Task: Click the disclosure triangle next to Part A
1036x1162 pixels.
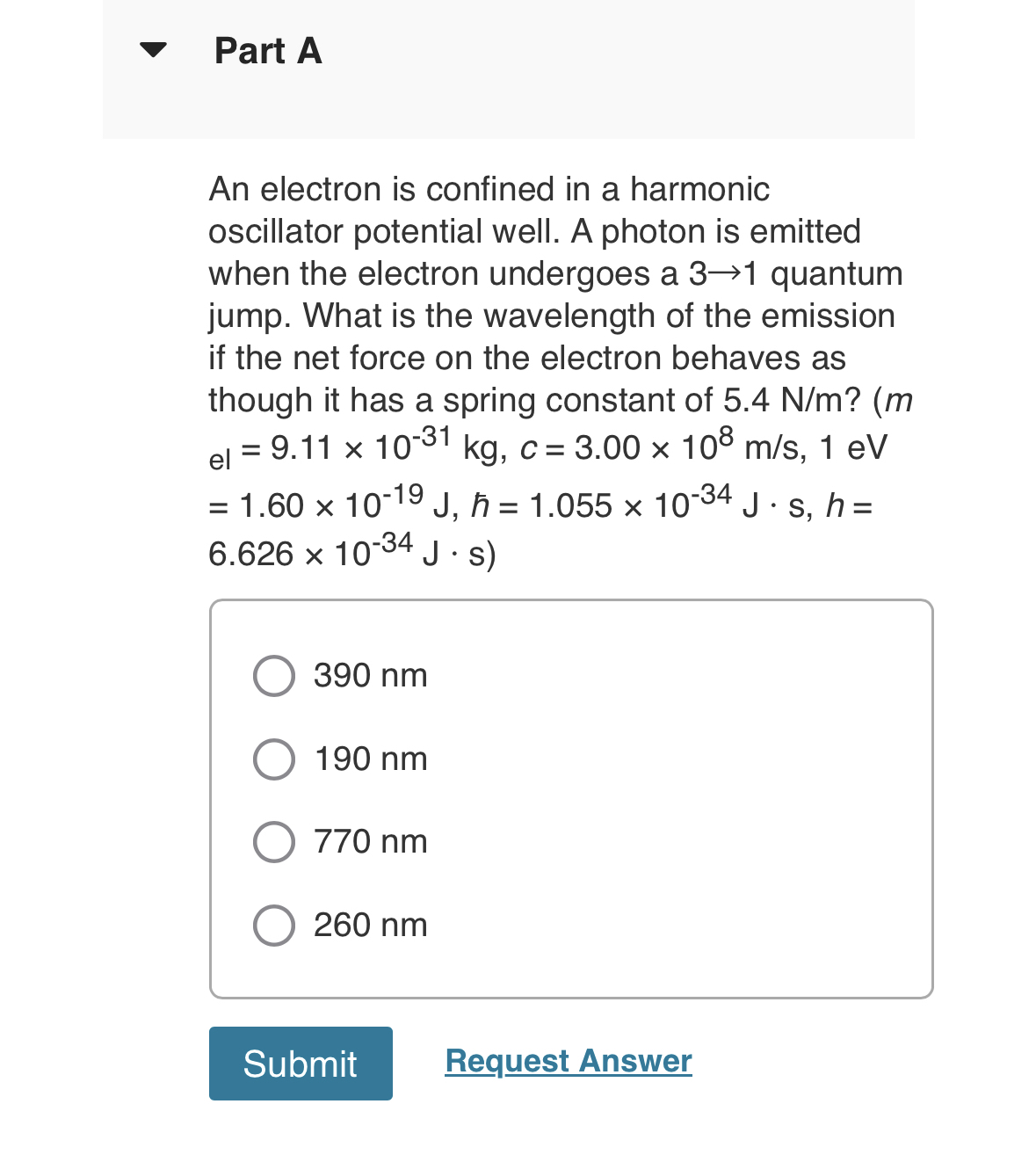Action: 152,51
